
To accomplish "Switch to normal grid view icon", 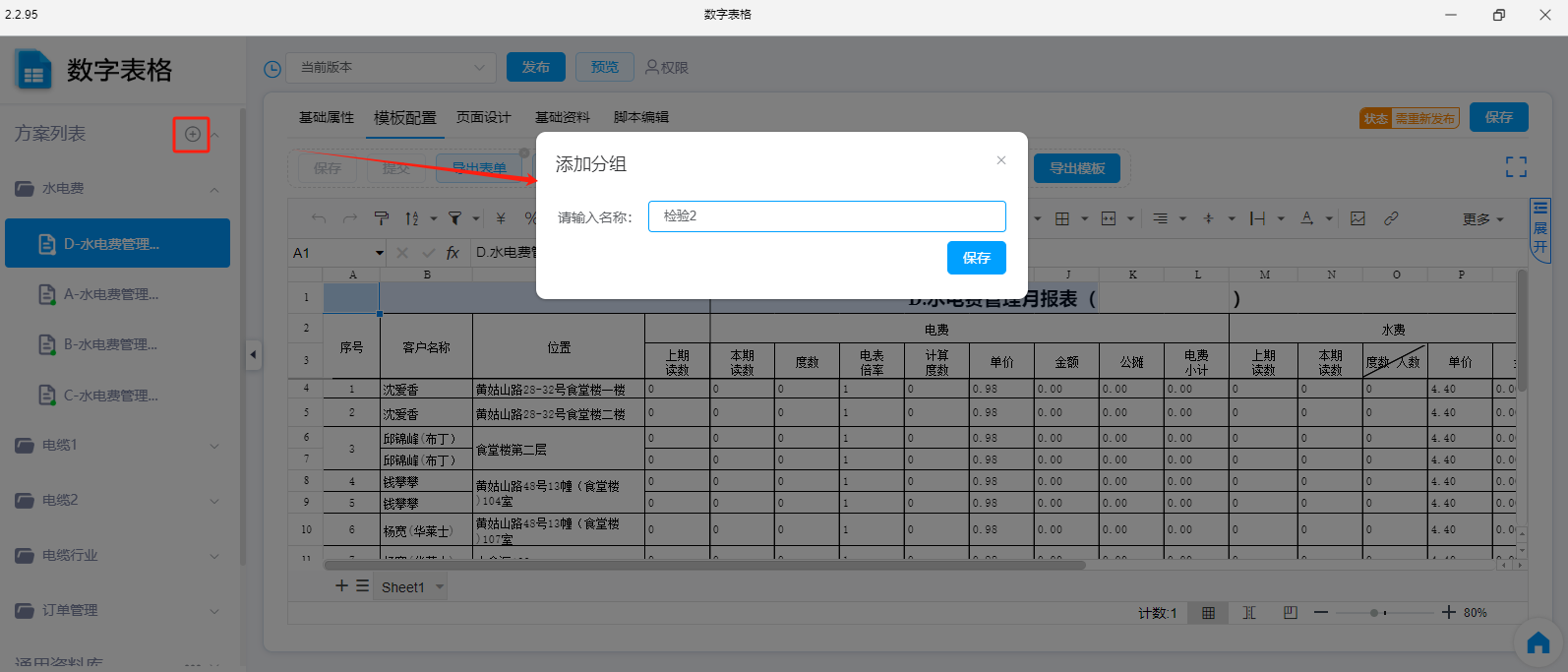I will point(1208,613).
